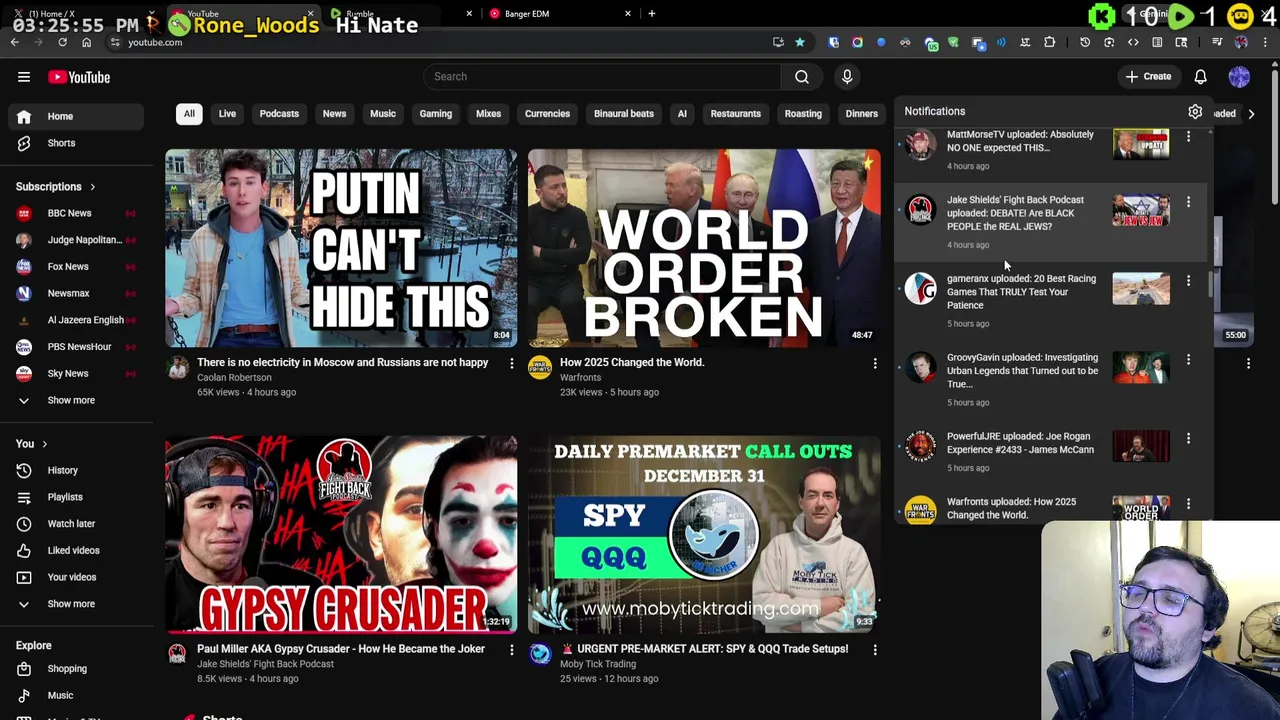Select the All filter chip
Image resolution: width=1280 pixels, height=720 pixels.
pyautogui.click(x=189, y=114)
